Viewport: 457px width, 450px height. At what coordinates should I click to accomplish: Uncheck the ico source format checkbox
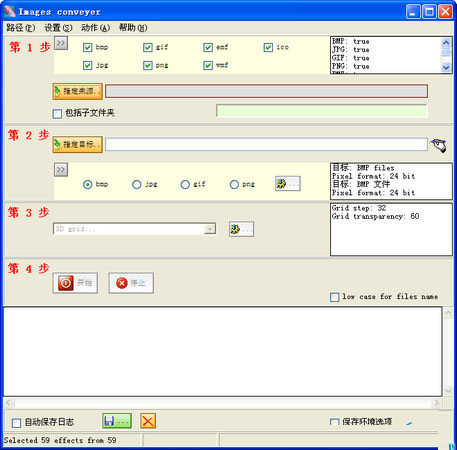pyautogui.click(x=268, y=47)
